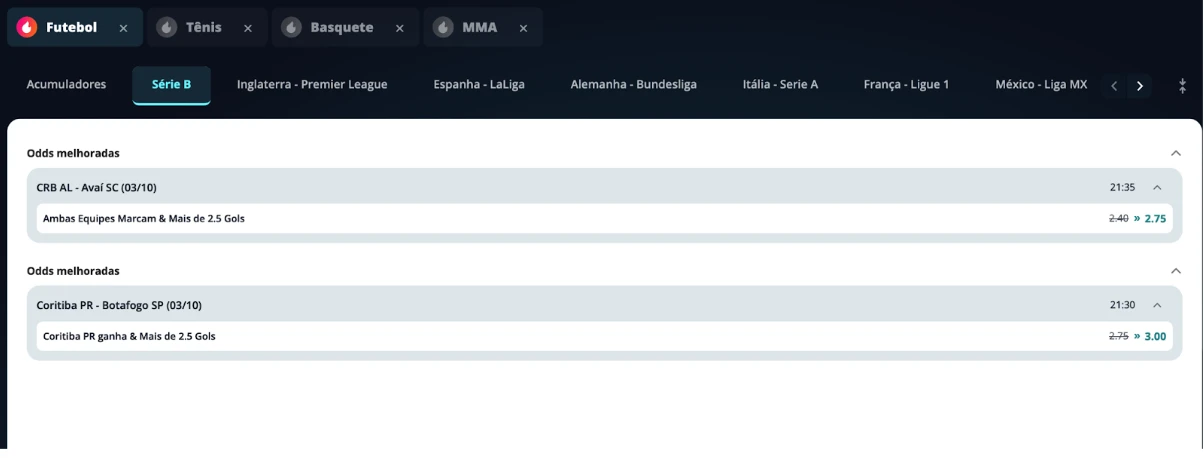Screen dimensions: 1204x458
Task: Click the flame icon beside MMA
Action: coord(443,28)
